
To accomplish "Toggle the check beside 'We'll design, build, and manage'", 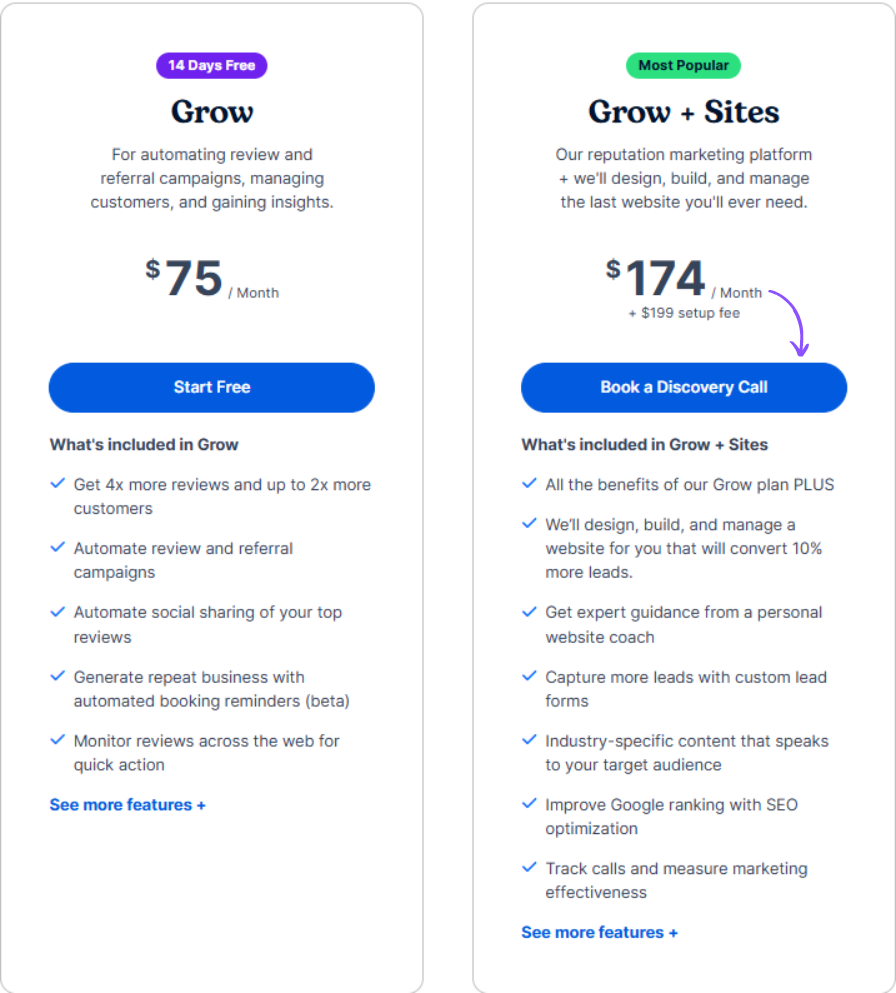I will coord(529,523).
